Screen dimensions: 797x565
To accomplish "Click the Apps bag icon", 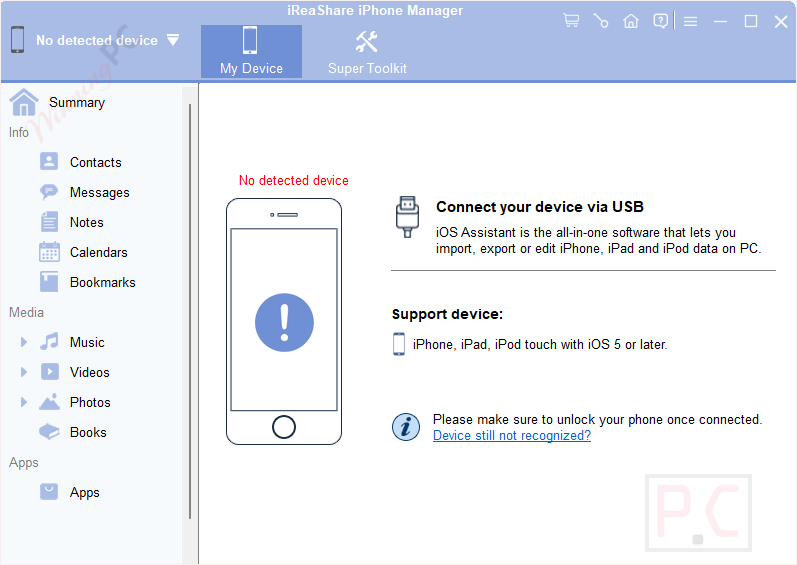I will pyautogui.click(x=49, y=491).
